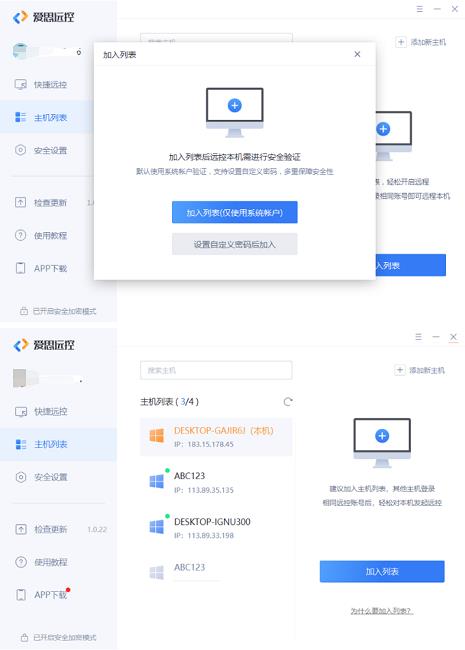Choose 设置自定义密码后加入 option

tap(235, 244)
